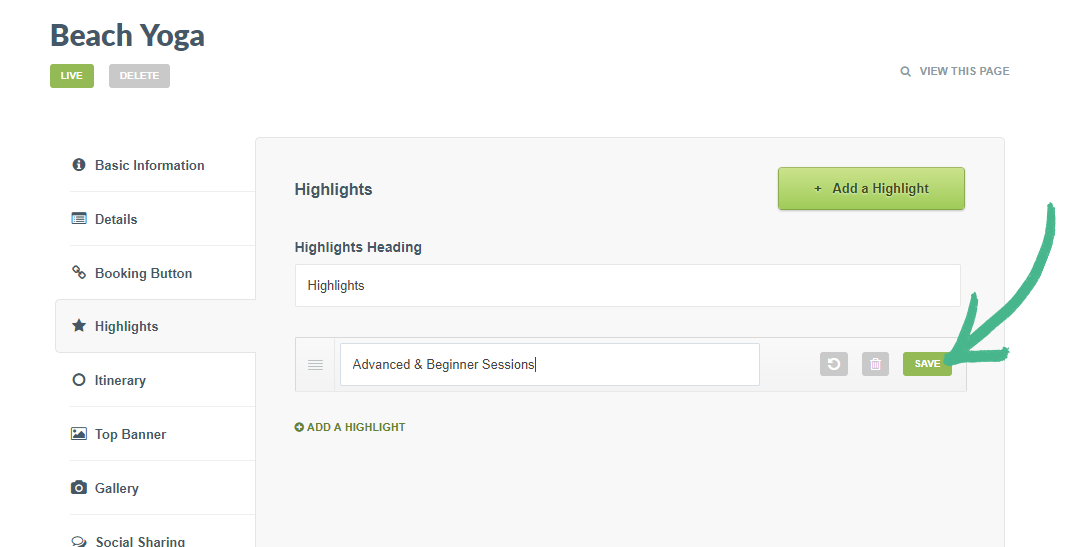Open the View This Page link
1075x547 pixels.
pos(964,72)
